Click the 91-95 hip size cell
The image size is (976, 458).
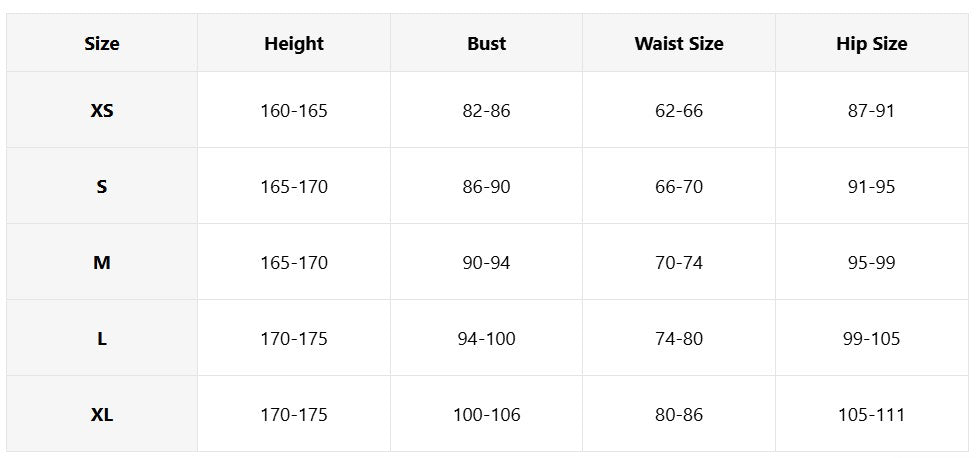click(871, 186)
